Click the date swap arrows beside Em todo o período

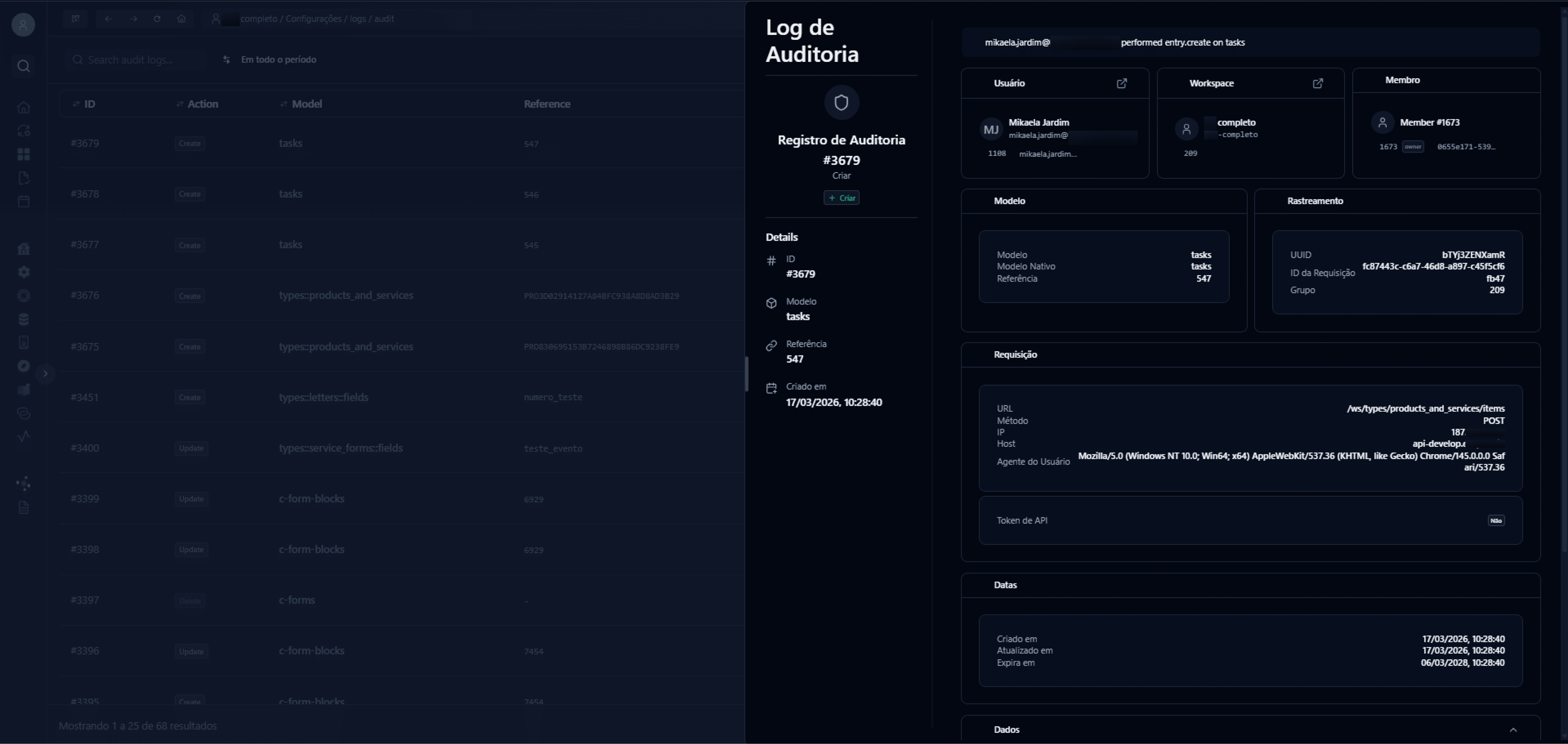click(226, 59)
